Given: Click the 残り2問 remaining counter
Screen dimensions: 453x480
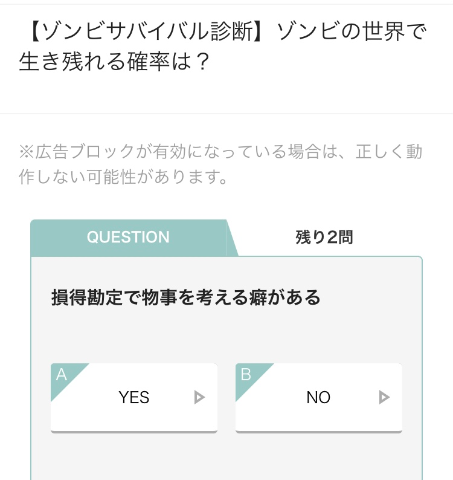Looking at the screenshot, I should pos(324,237).
